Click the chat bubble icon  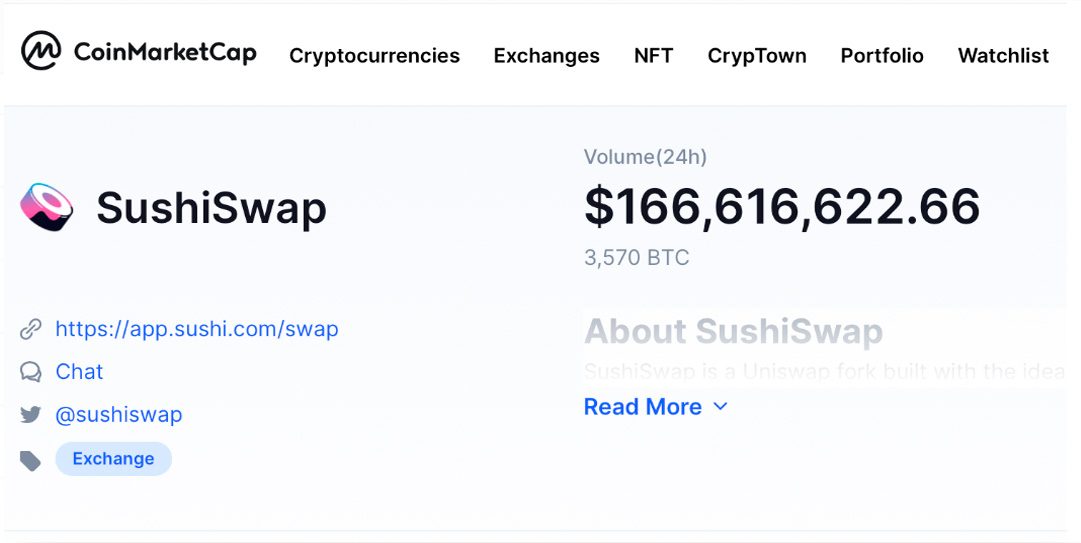click(30, 372)
